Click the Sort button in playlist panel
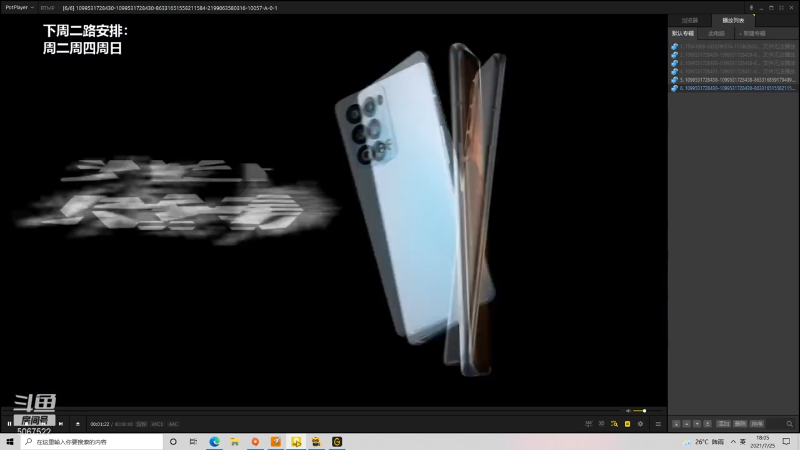800x450 pixels. click(x=757, y=424)
